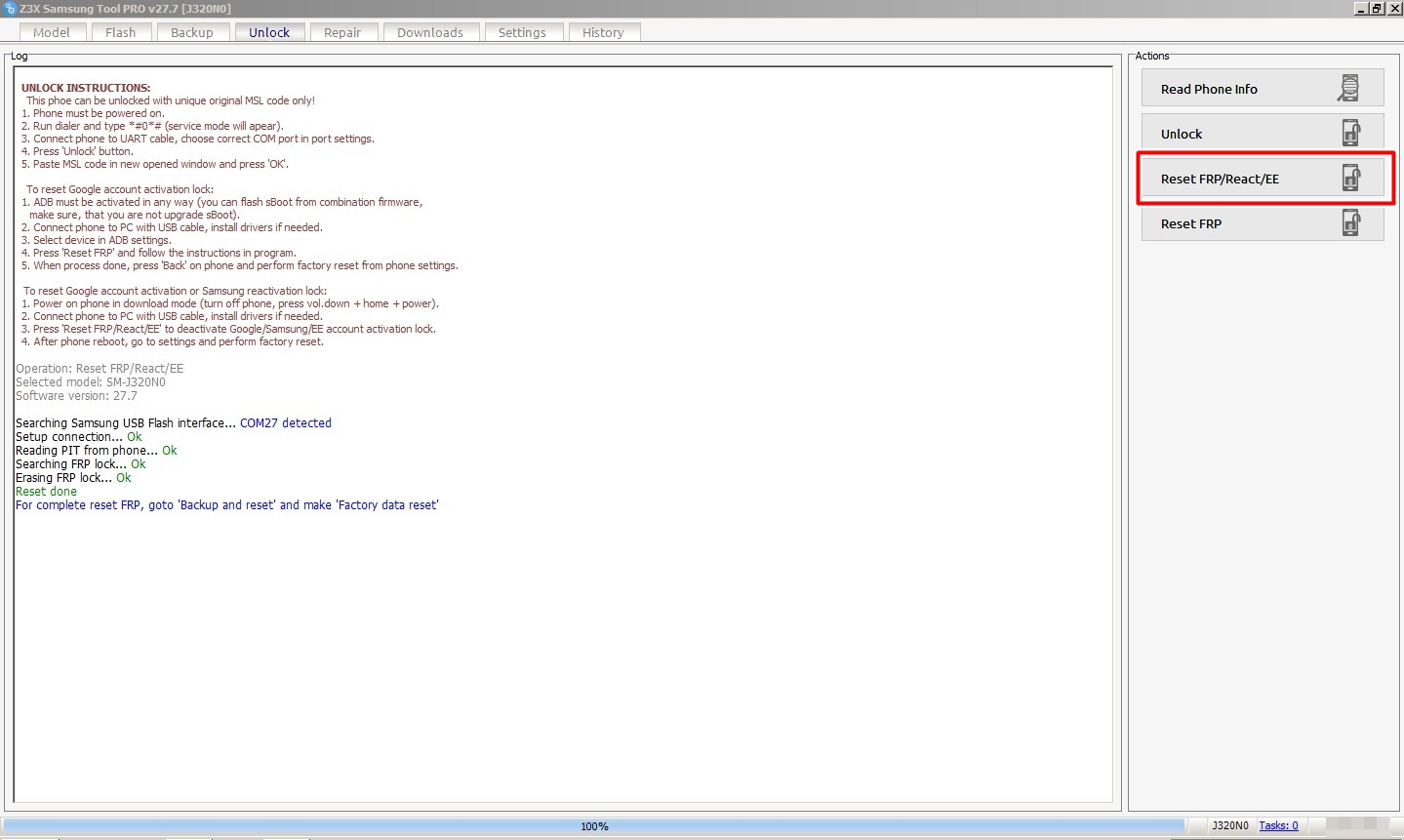Switch to the Flash tab
Screen dimensions: 1404x840
(x=121, y=32)
